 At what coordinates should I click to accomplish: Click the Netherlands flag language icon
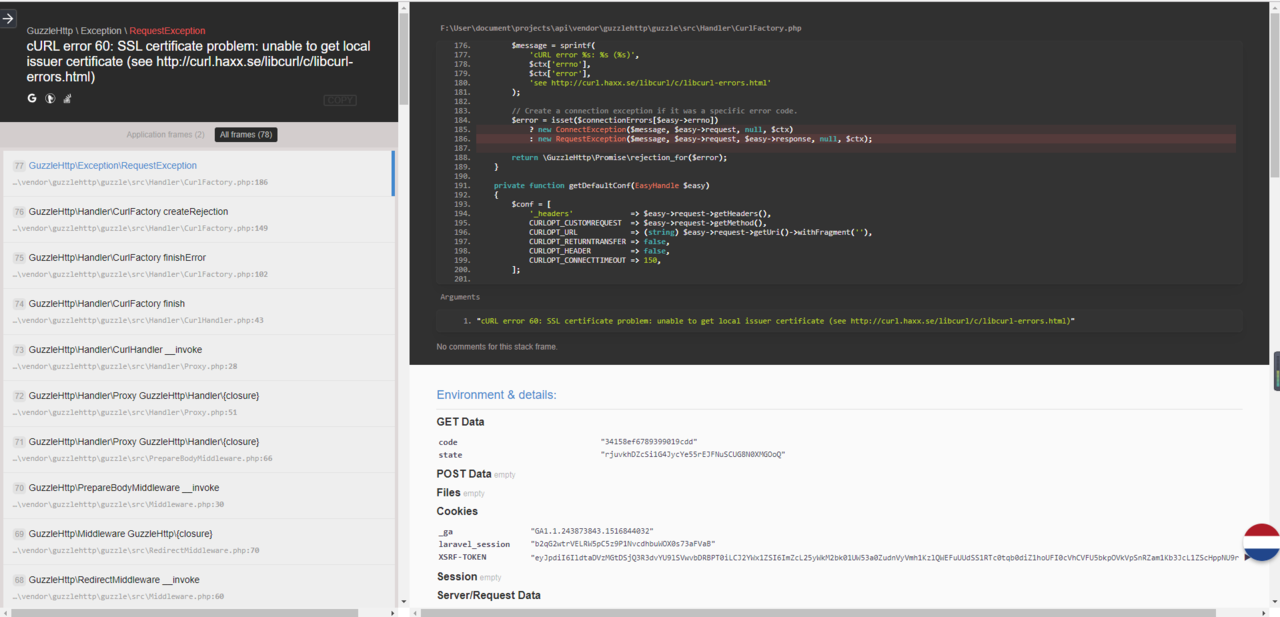[x=1262, y=542]
